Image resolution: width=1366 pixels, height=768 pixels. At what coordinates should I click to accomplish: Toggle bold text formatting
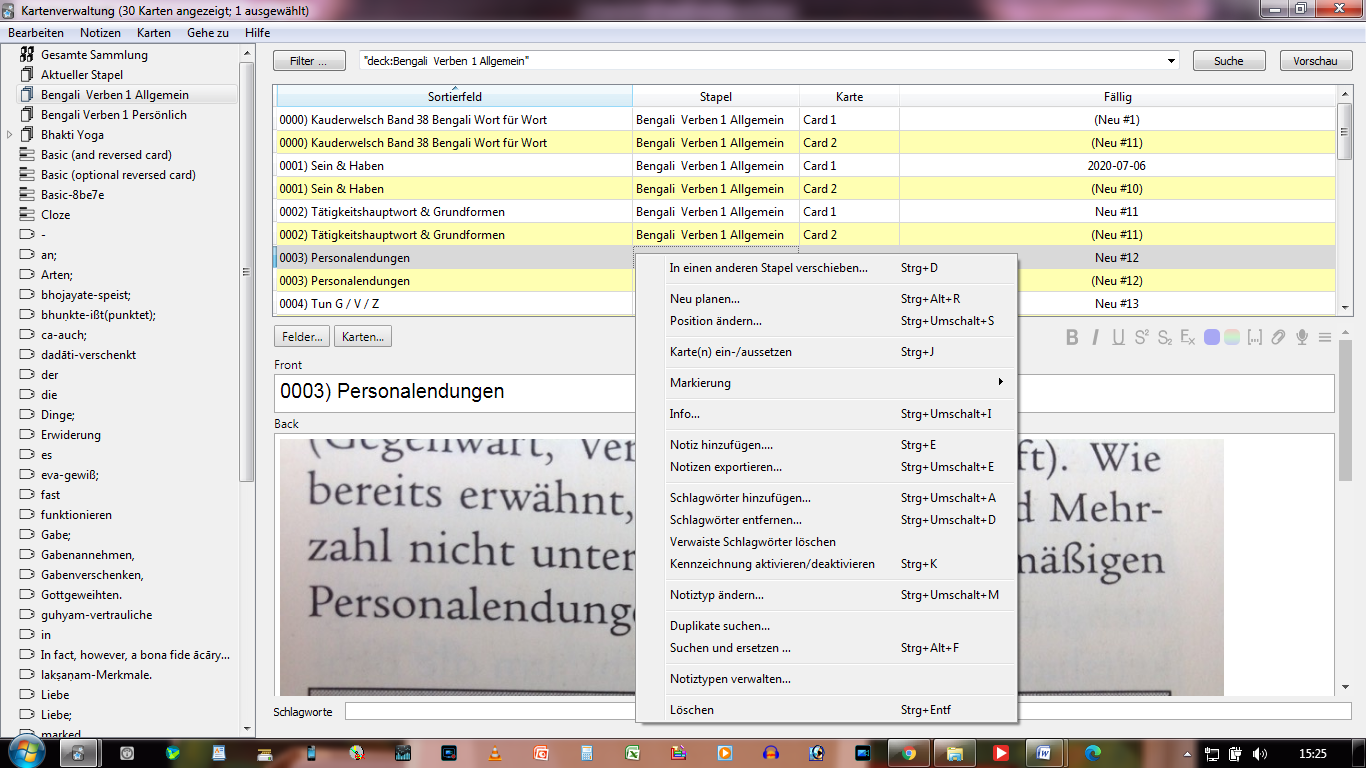coord(1072,337)
